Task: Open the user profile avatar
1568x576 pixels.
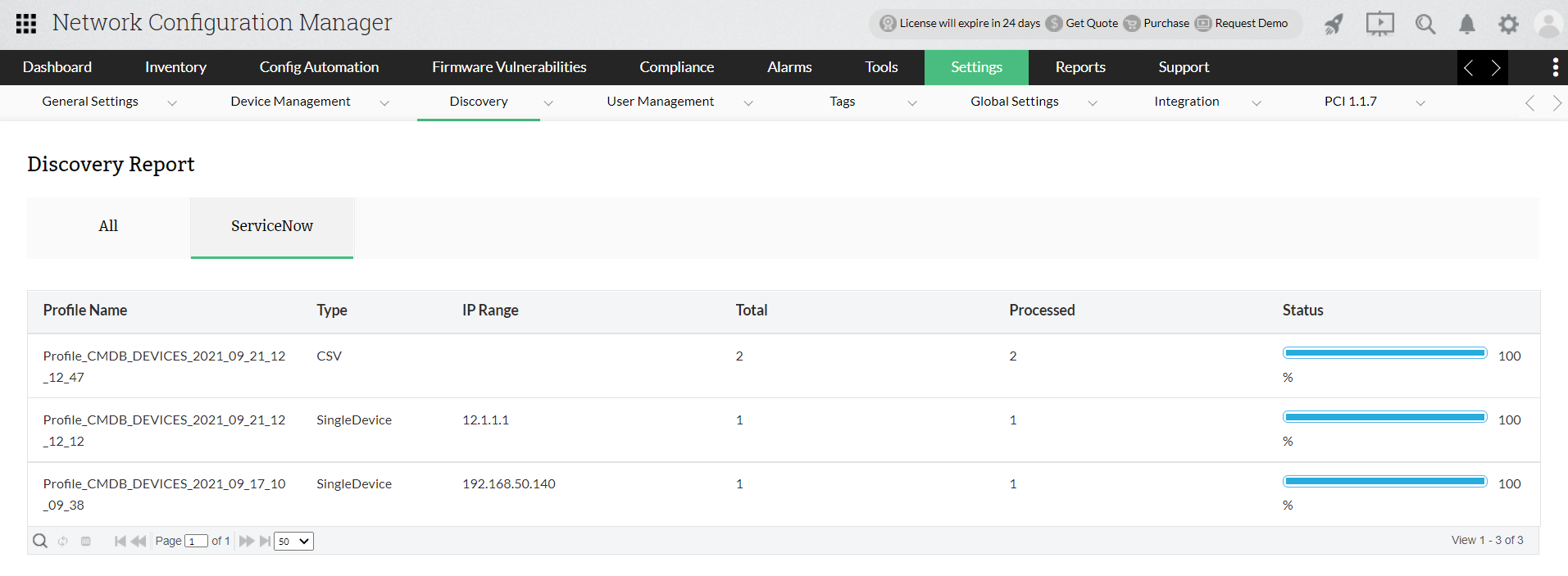Action: (1548, 25)
